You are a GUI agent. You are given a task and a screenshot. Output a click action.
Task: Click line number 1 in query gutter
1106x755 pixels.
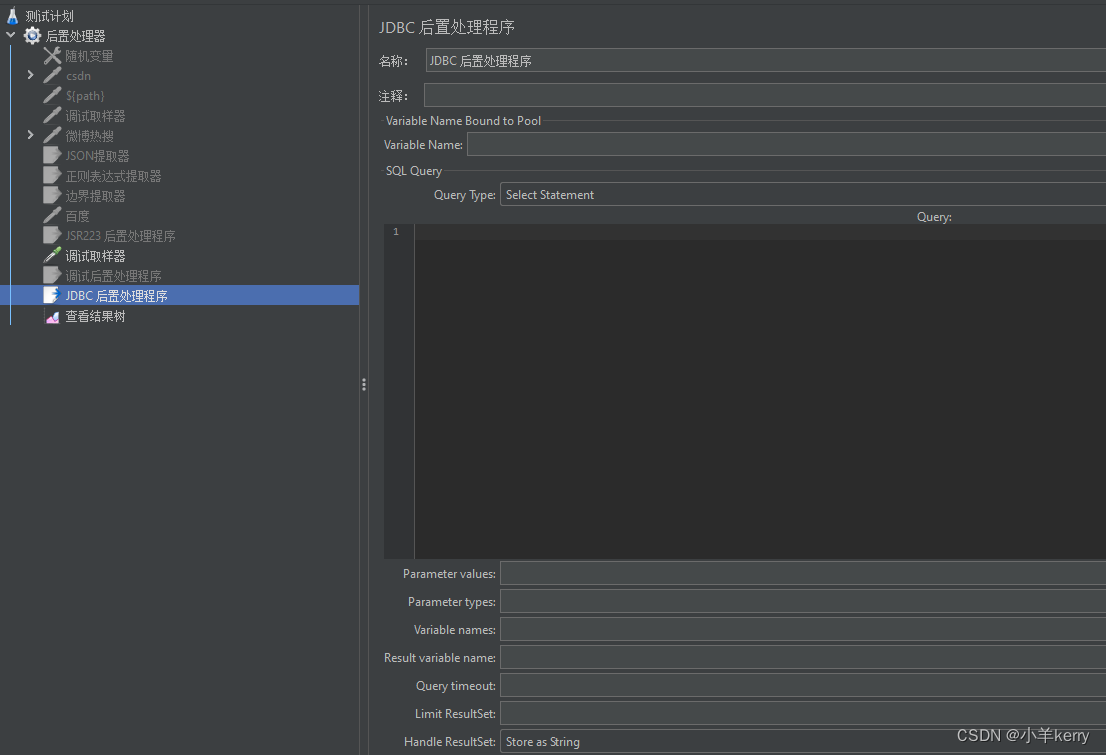(396, 231)
